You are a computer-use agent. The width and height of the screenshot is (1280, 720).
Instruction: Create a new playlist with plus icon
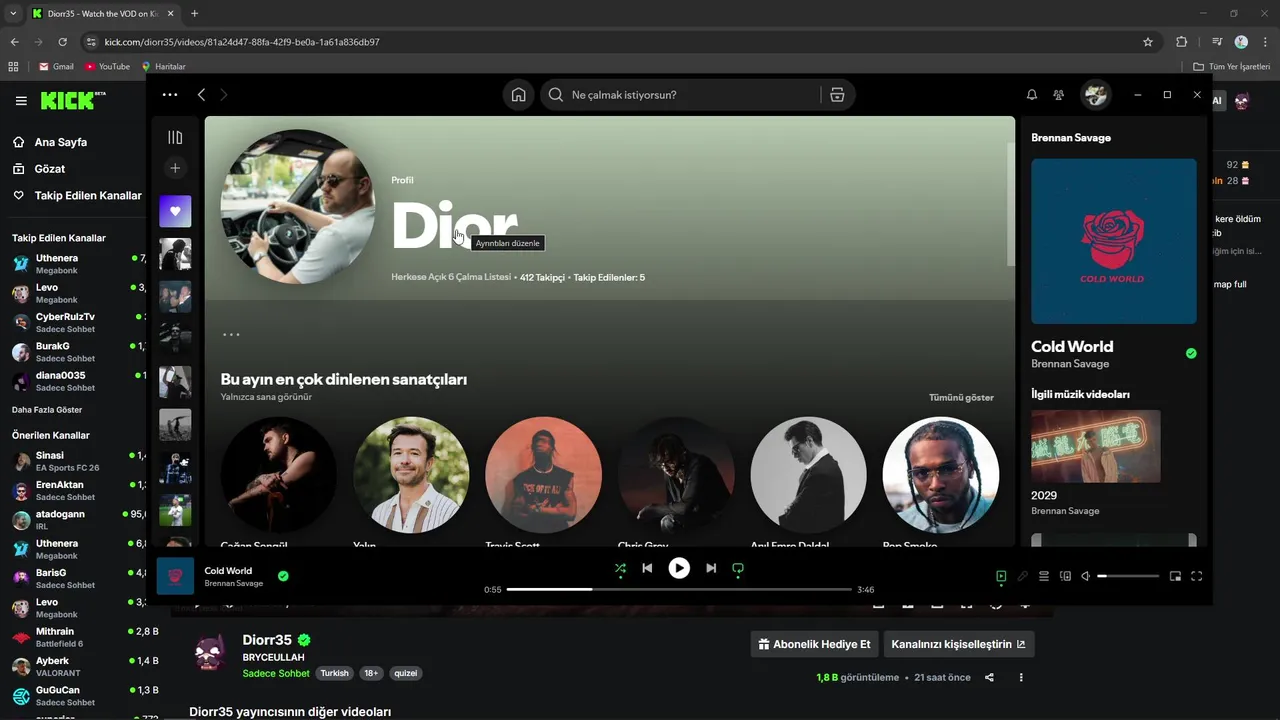175,168
